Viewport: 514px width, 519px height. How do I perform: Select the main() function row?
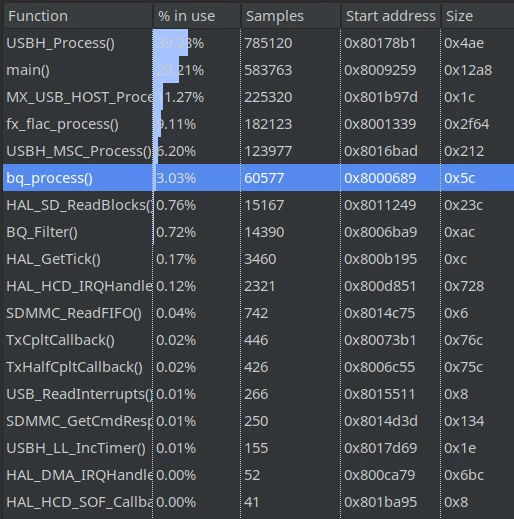[x=258, y=70]
